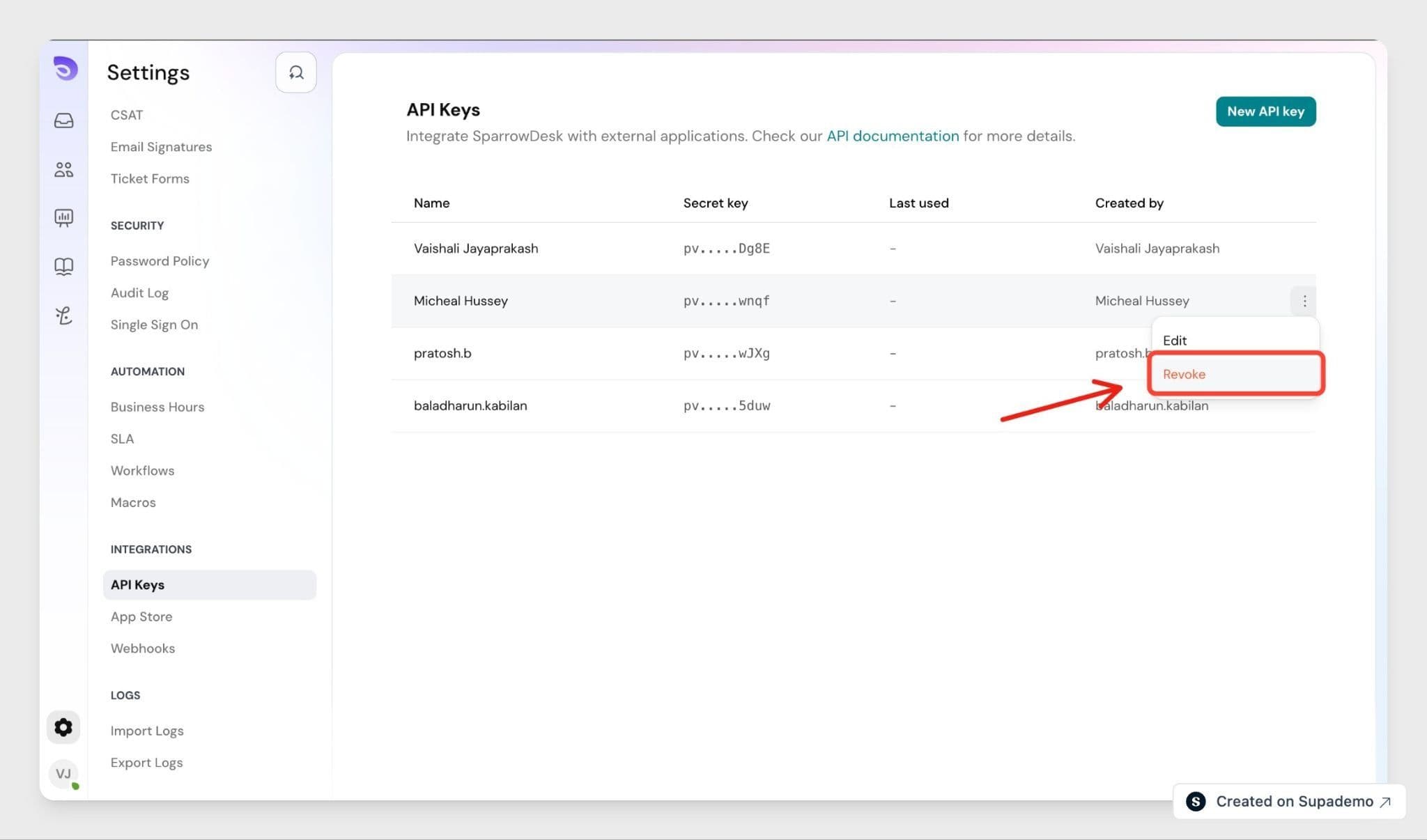
Task: Open Password Policy settings
Action: coord(160,261)
